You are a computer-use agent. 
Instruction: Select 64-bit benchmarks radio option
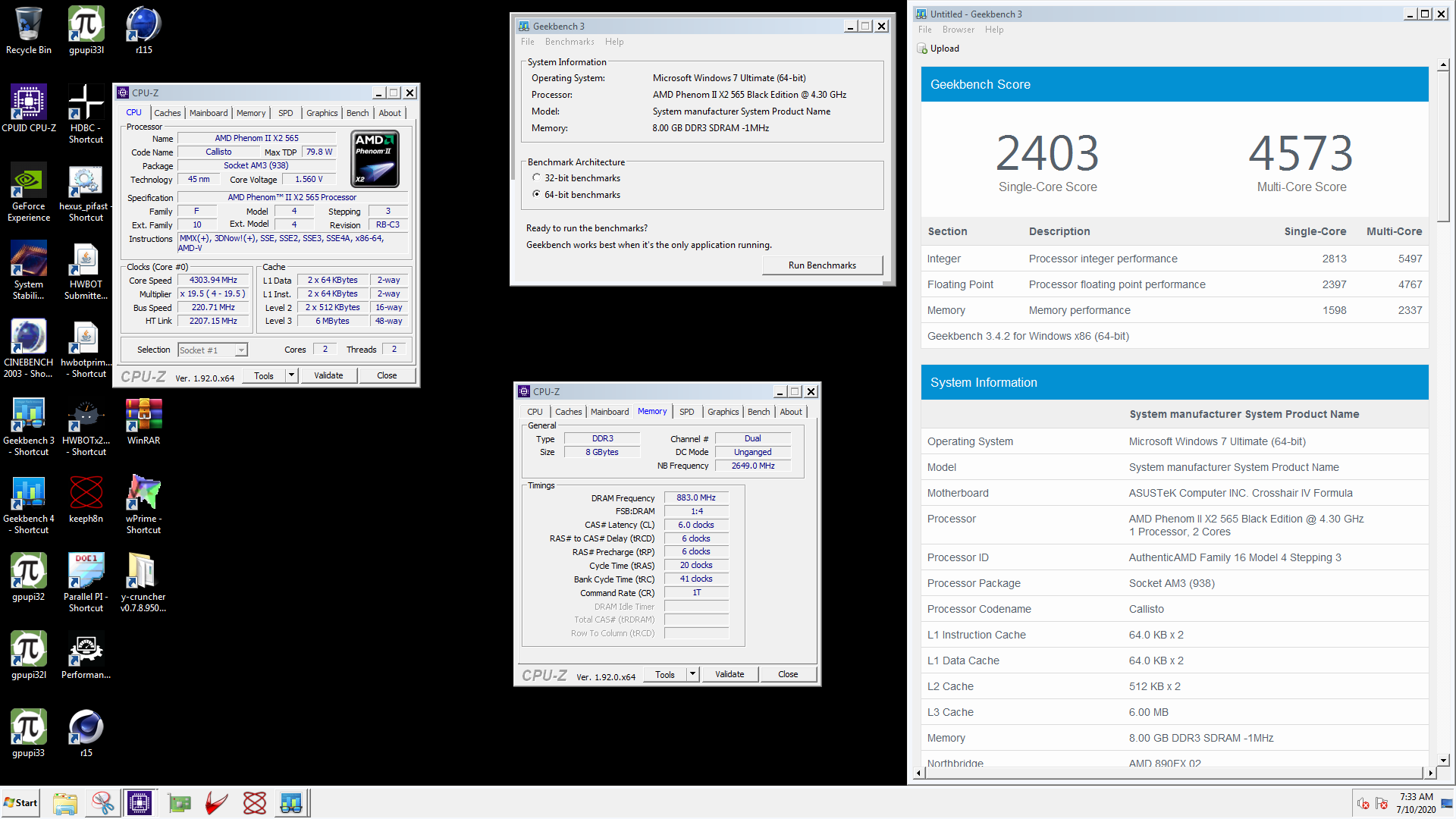click(536, 194)
